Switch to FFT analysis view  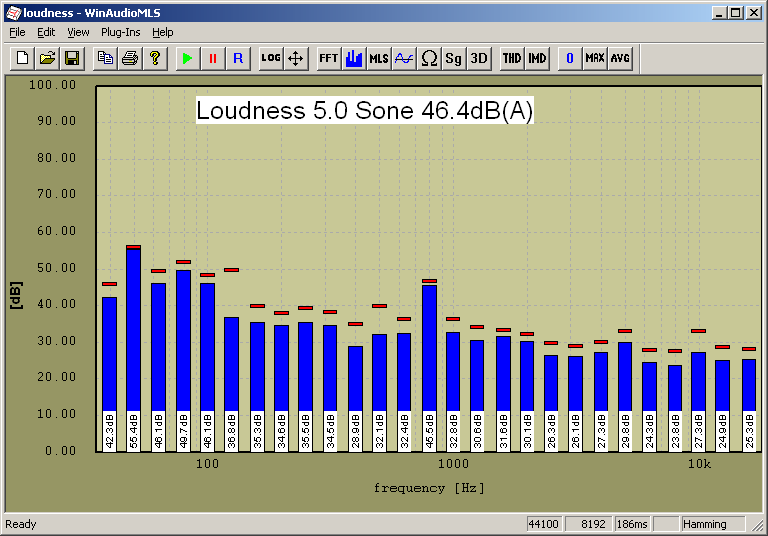[329, 58]
